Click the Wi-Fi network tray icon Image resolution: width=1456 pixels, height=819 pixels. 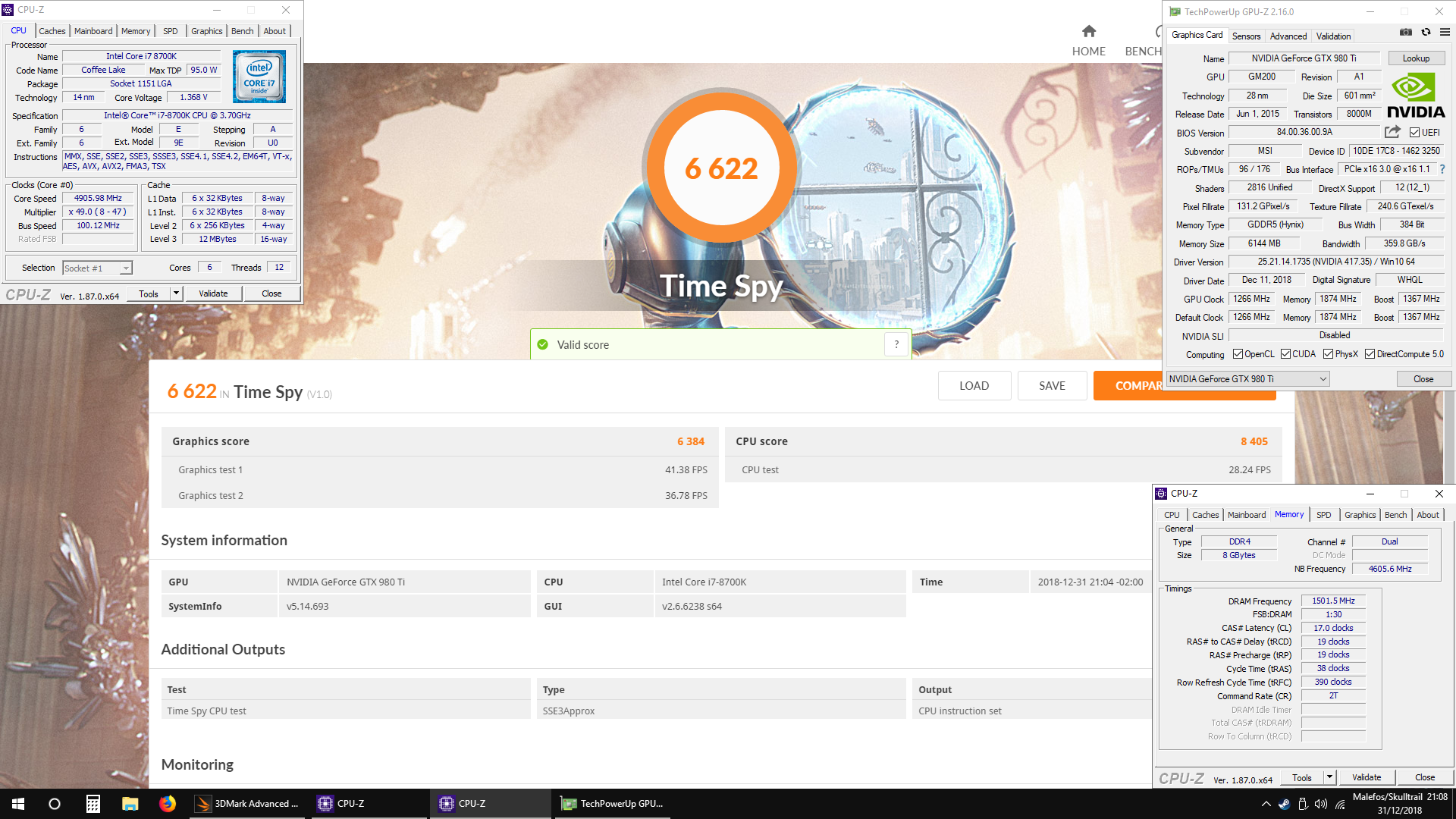click(x=1340, y=804)
